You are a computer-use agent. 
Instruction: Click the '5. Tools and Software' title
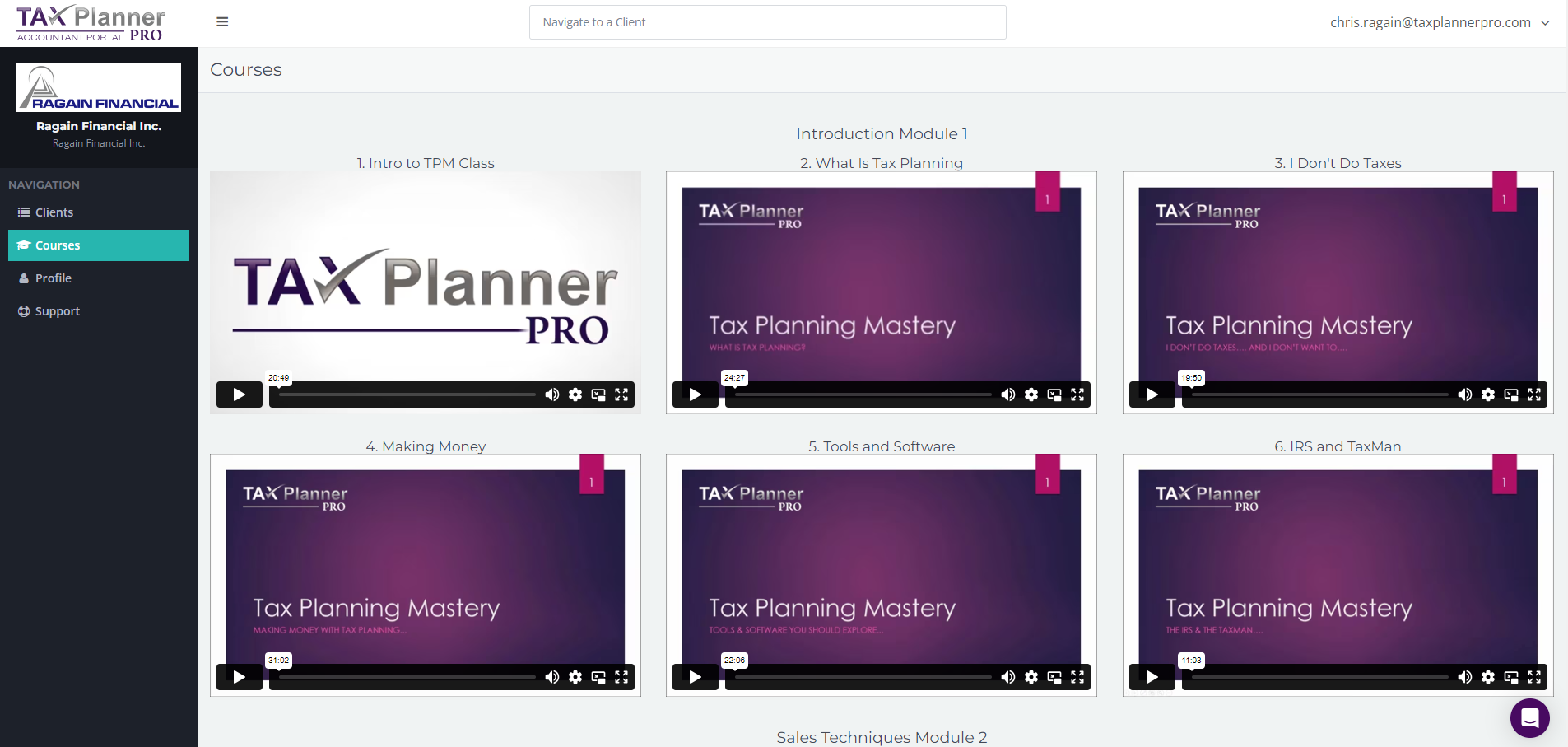[882, 446]
